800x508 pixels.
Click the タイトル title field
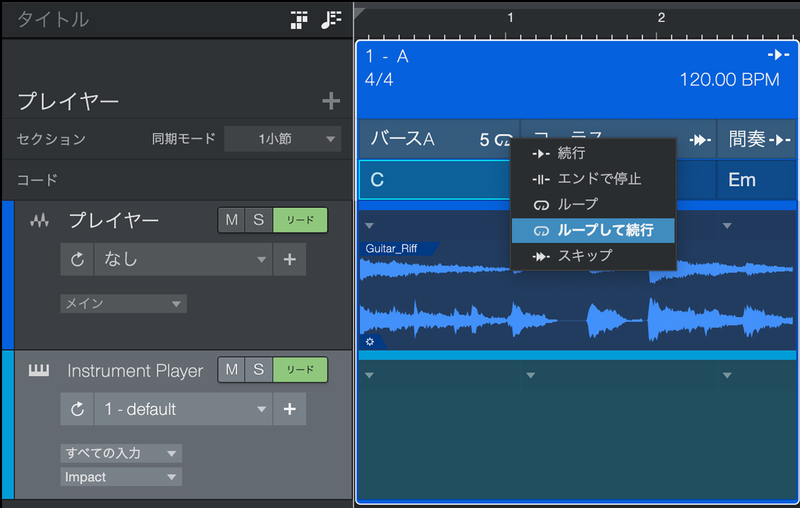53,19
